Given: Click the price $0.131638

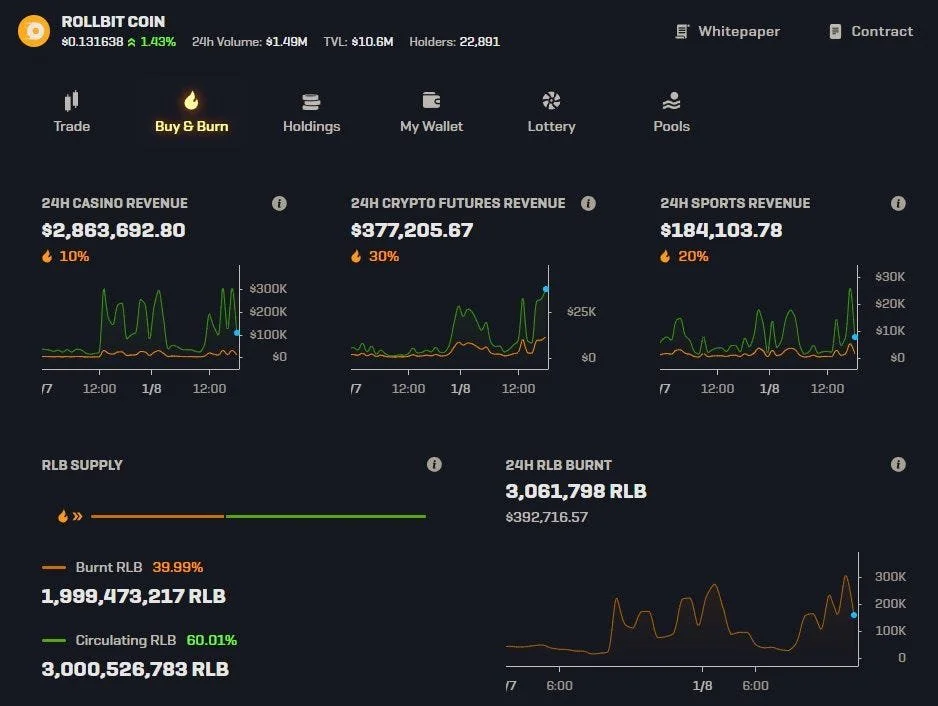Looking at the screenshot, I should click(92, 42).
